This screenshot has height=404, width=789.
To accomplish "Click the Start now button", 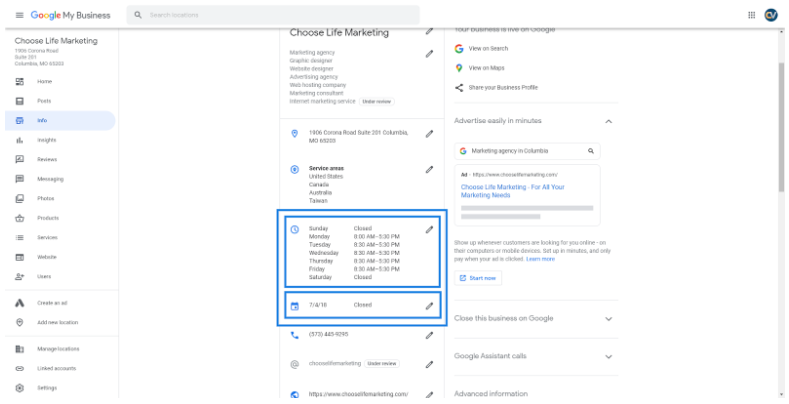I will 478,278.
